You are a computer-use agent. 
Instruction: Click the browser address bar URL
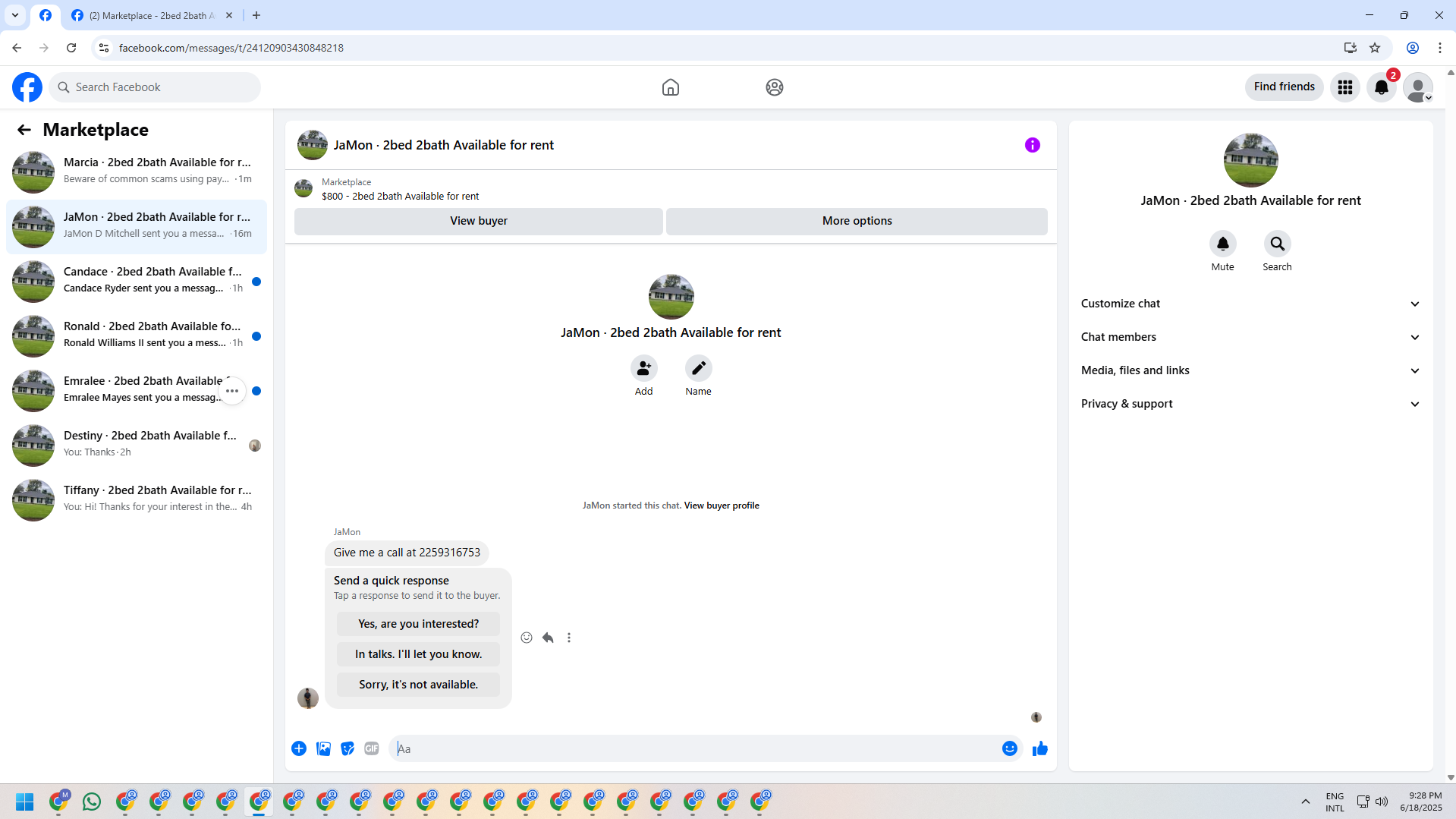[x=231, y=48]
